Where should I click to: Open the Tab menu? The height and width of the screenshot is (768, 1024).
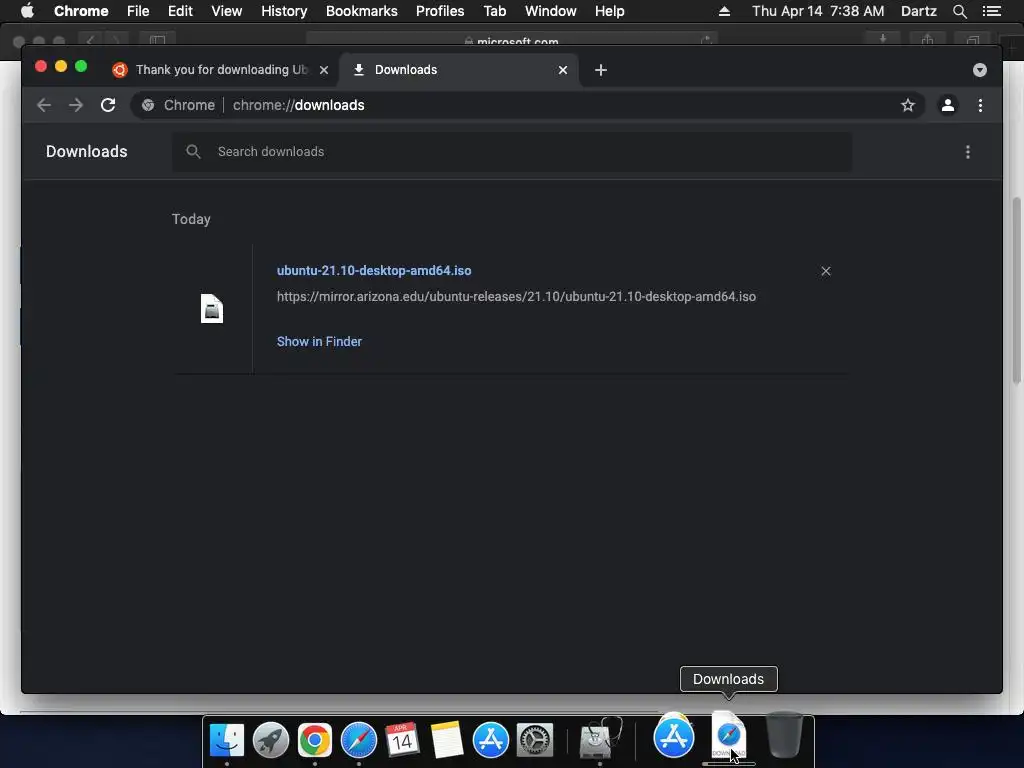pos(494,11)
